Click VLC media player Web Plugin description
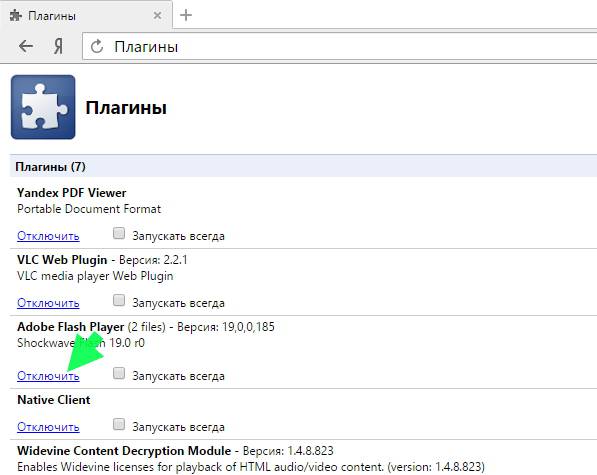 click(x=95, y=276)
